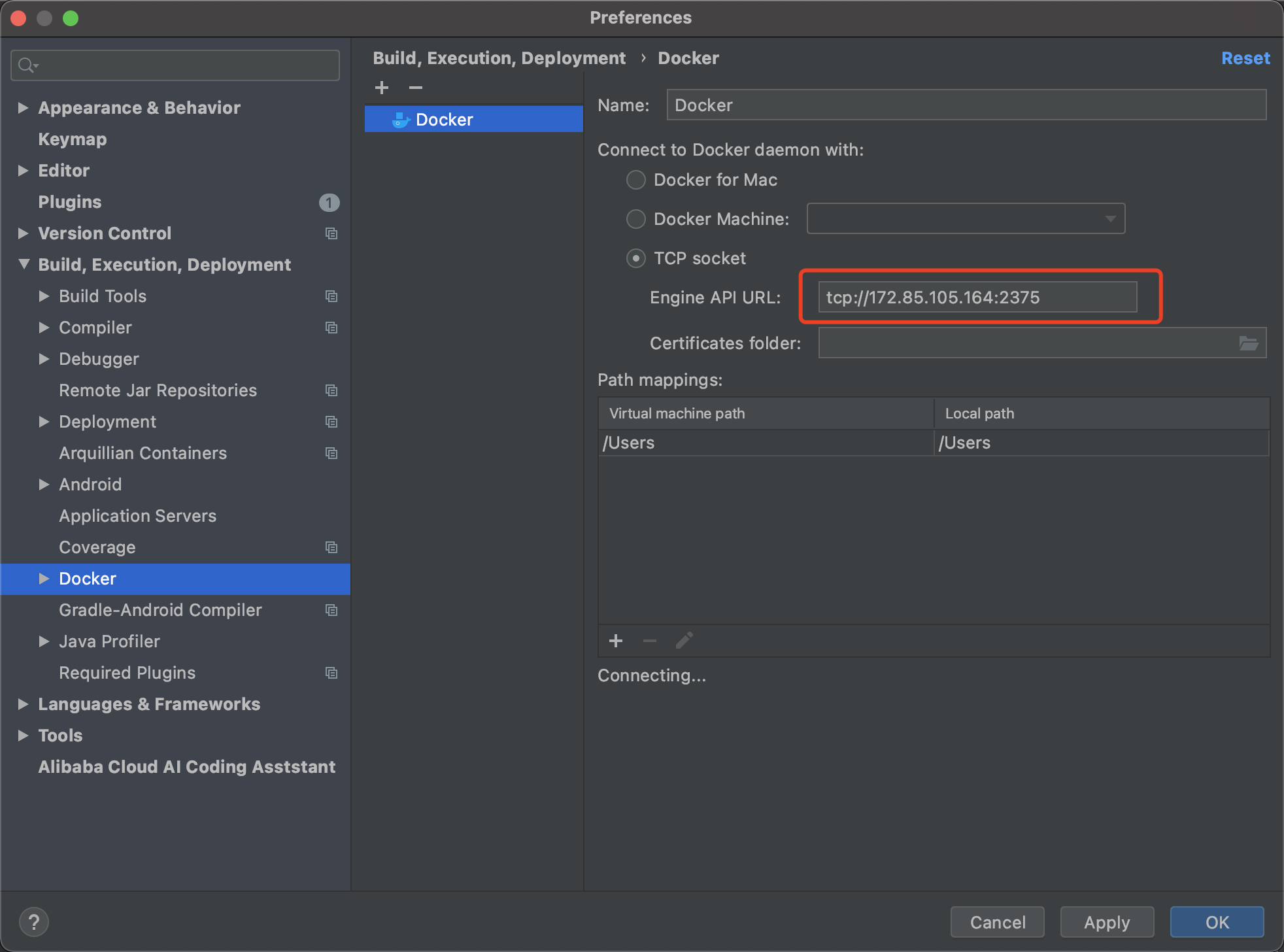Edit the selected path mapping with pencil icon
Image resolution: width=1284 pixels, height=952 pixels.
684,641
